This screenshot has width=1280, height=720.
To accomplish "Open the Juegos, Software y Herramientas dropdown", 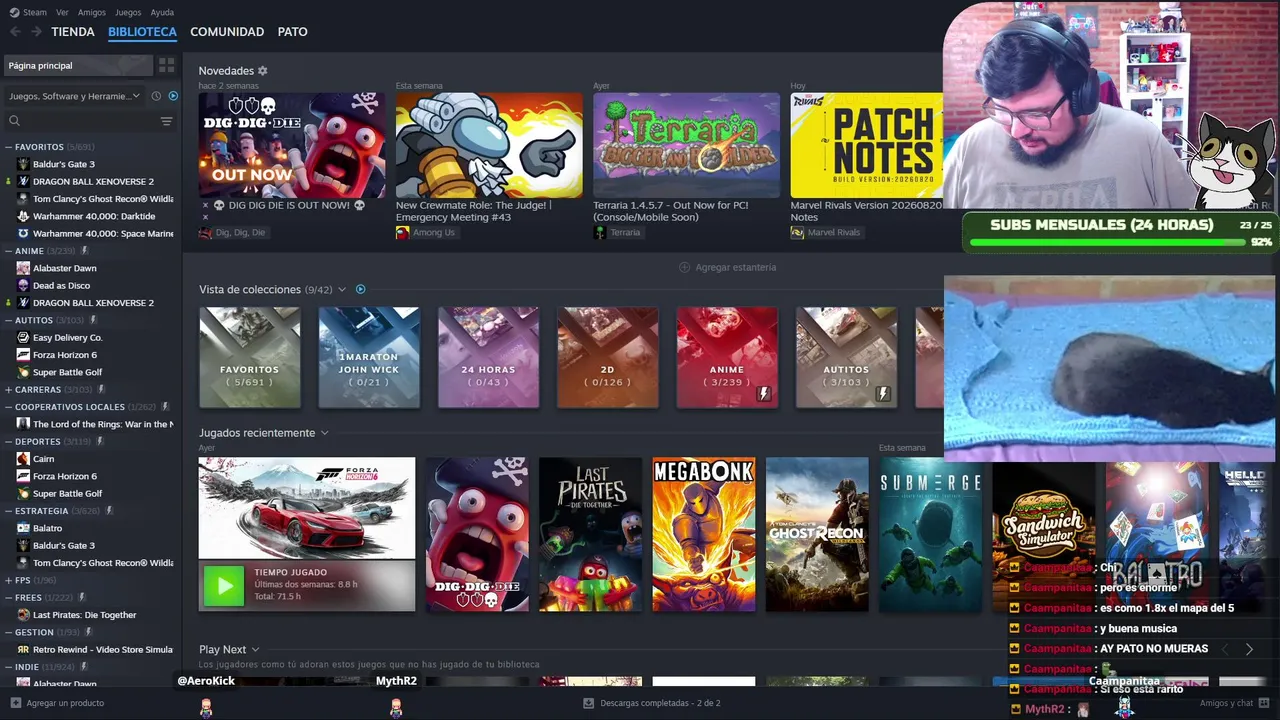I will click(75, 96).
